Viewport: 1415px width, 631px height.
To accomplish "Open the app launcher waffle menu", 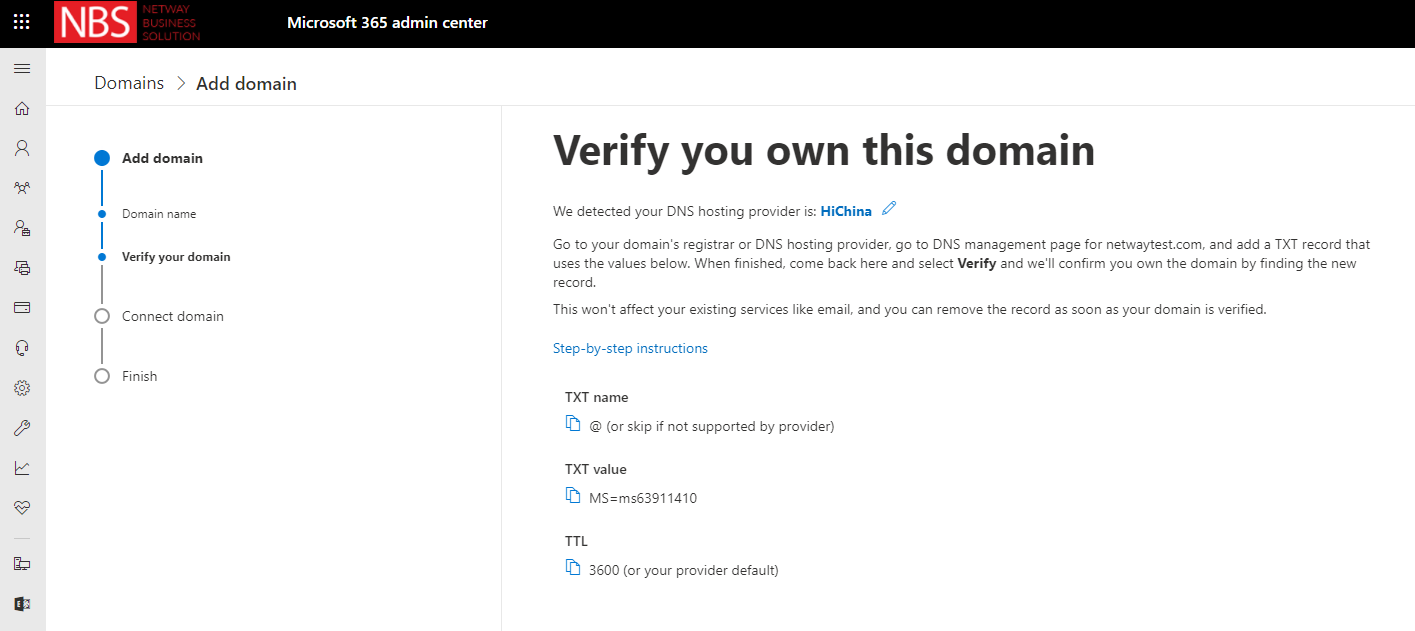I will click(x=22, y=22).
